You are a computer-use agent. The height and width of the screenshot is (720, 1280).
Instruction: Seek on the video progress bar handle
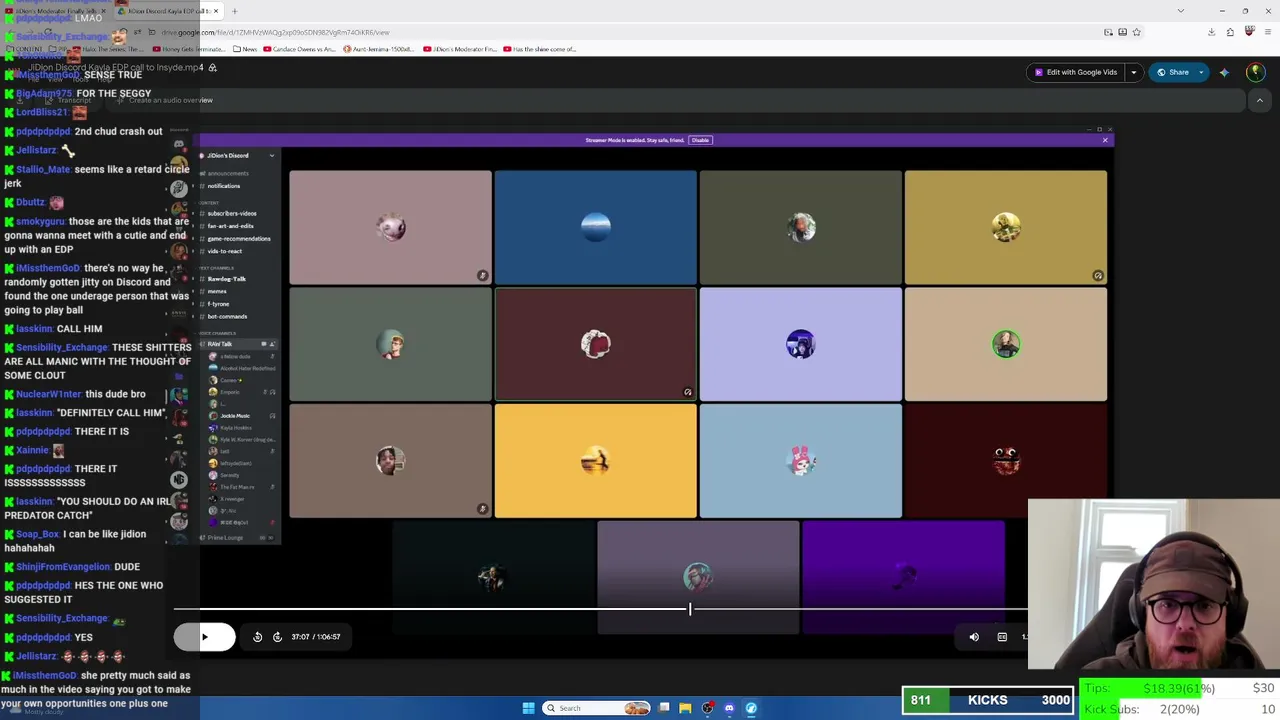click(x=690, y=608)
